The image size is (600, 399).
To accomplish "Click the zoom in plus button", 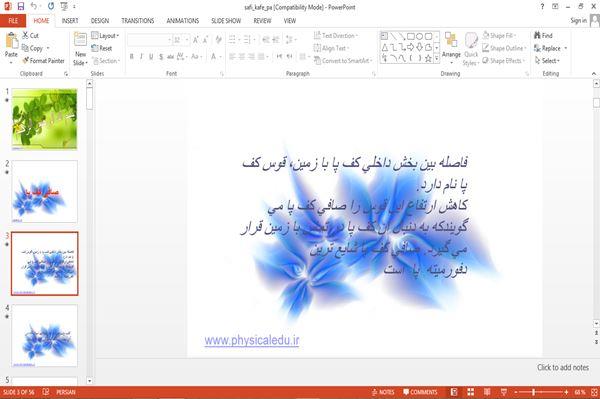I will [x=566, y=392].
